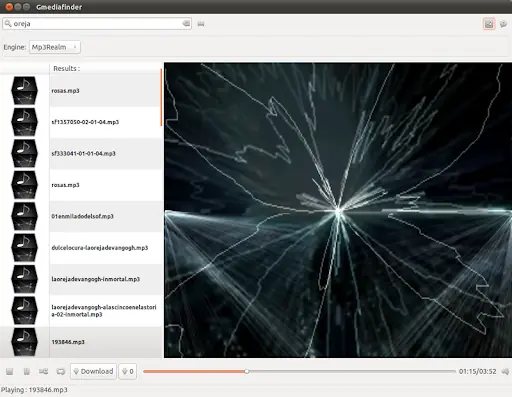
Task: Click the 'Playing : 193846.mp3' status text
Action: point(34,390)
